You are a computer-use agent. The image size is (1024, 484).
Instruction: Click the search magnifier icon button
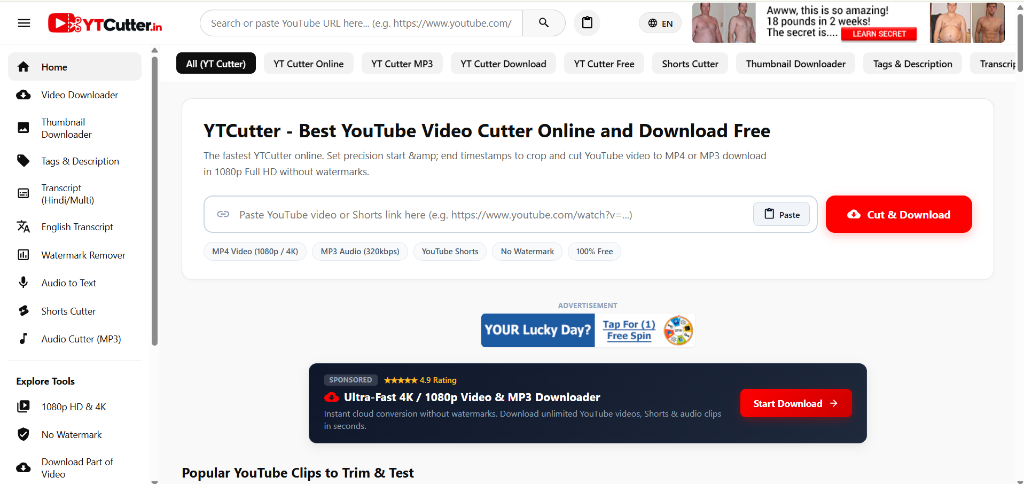click(x=543, y=23)
